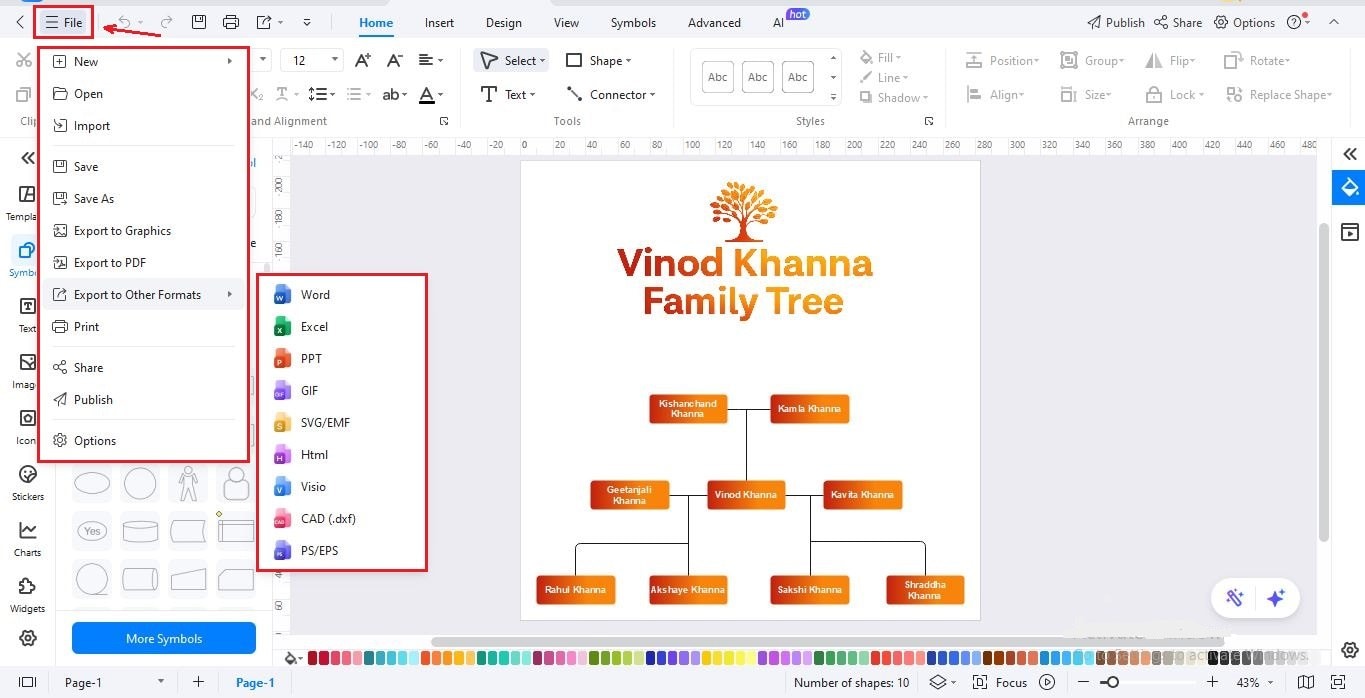Click the Save icon near the top toolbar

[x=199, y=22]
